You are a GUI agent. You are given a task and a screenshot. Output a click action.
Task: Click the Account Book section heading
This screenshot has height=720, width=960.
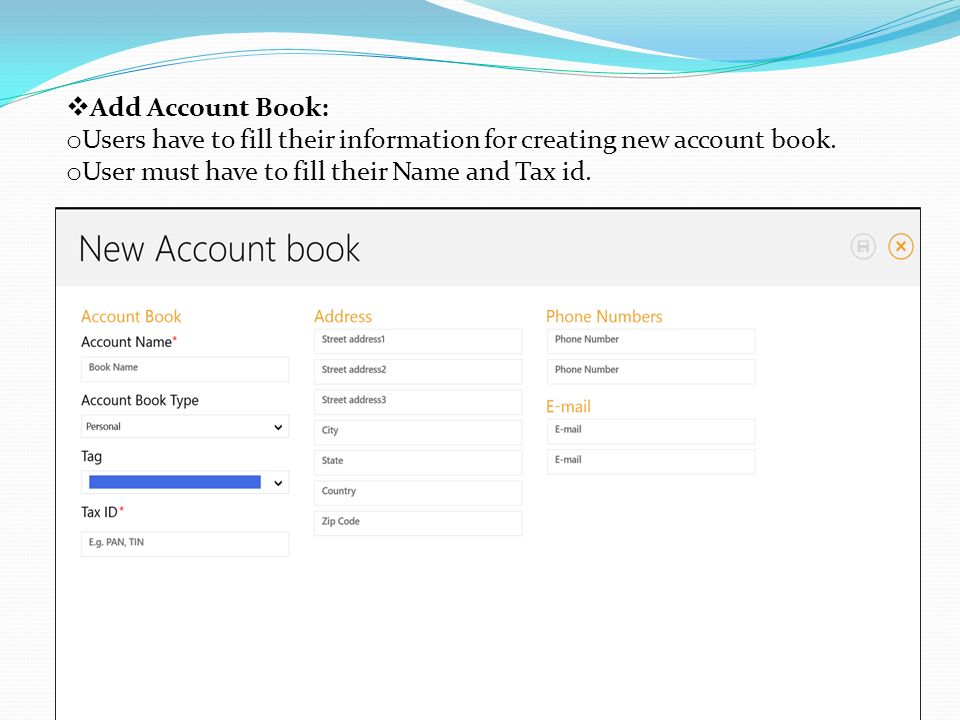[131, 317]
